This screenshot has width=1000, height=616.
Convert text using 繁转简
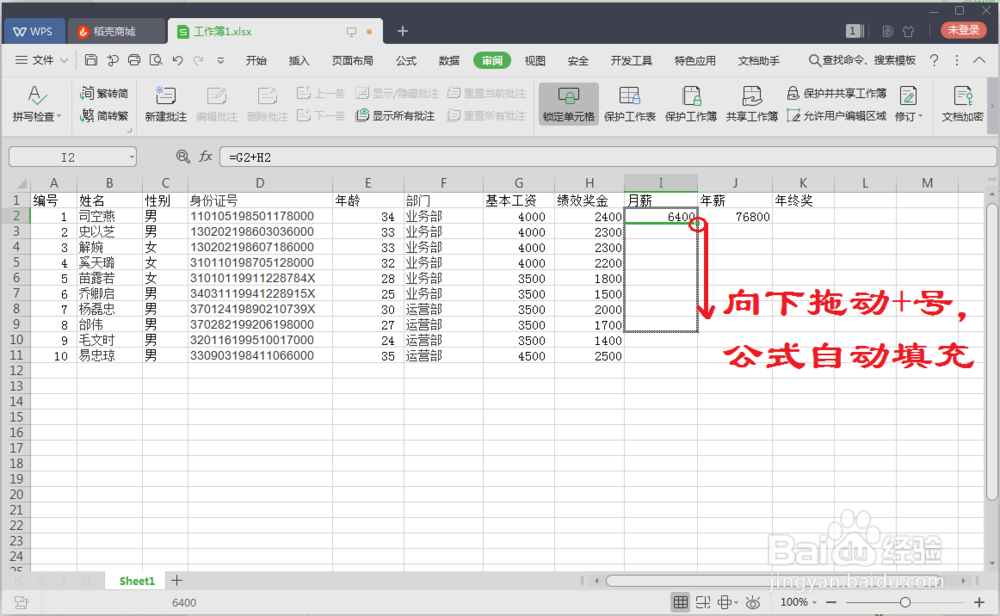point(107,92)
